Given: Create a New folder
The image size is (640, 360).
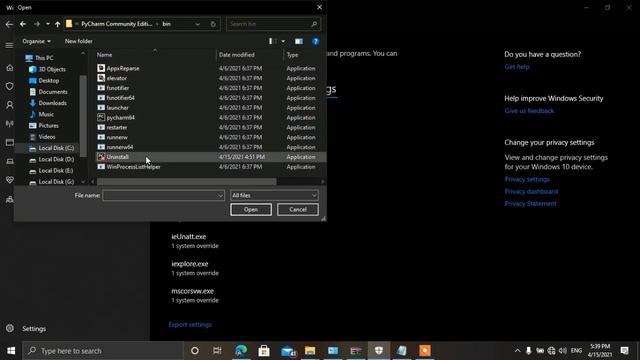Looking at the screenshot, I should (x=78, y=41).
